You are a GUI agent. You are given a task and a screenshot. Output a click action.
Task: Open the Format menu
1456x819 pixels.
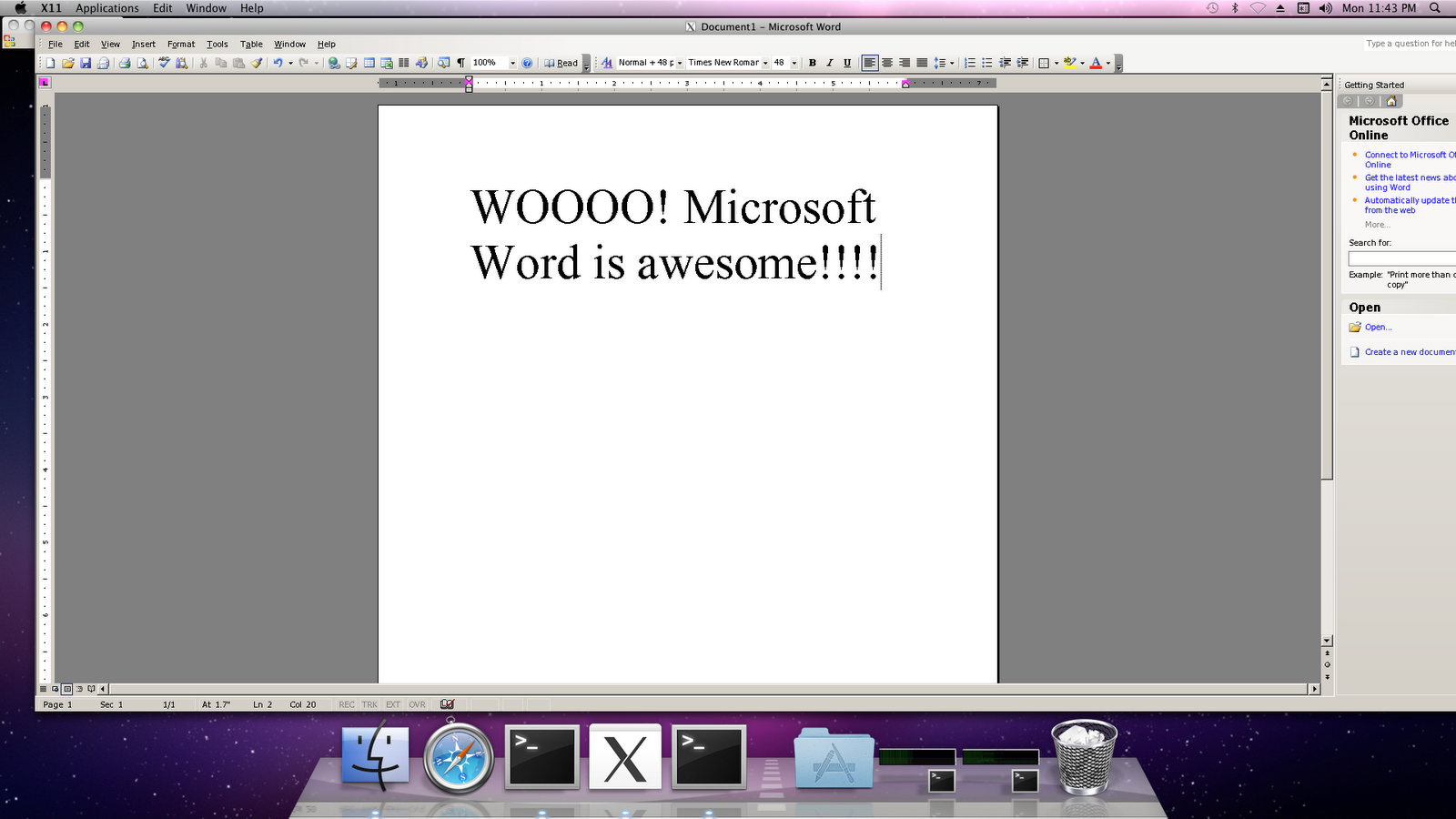pyautogui.click(x=181, y=44)
